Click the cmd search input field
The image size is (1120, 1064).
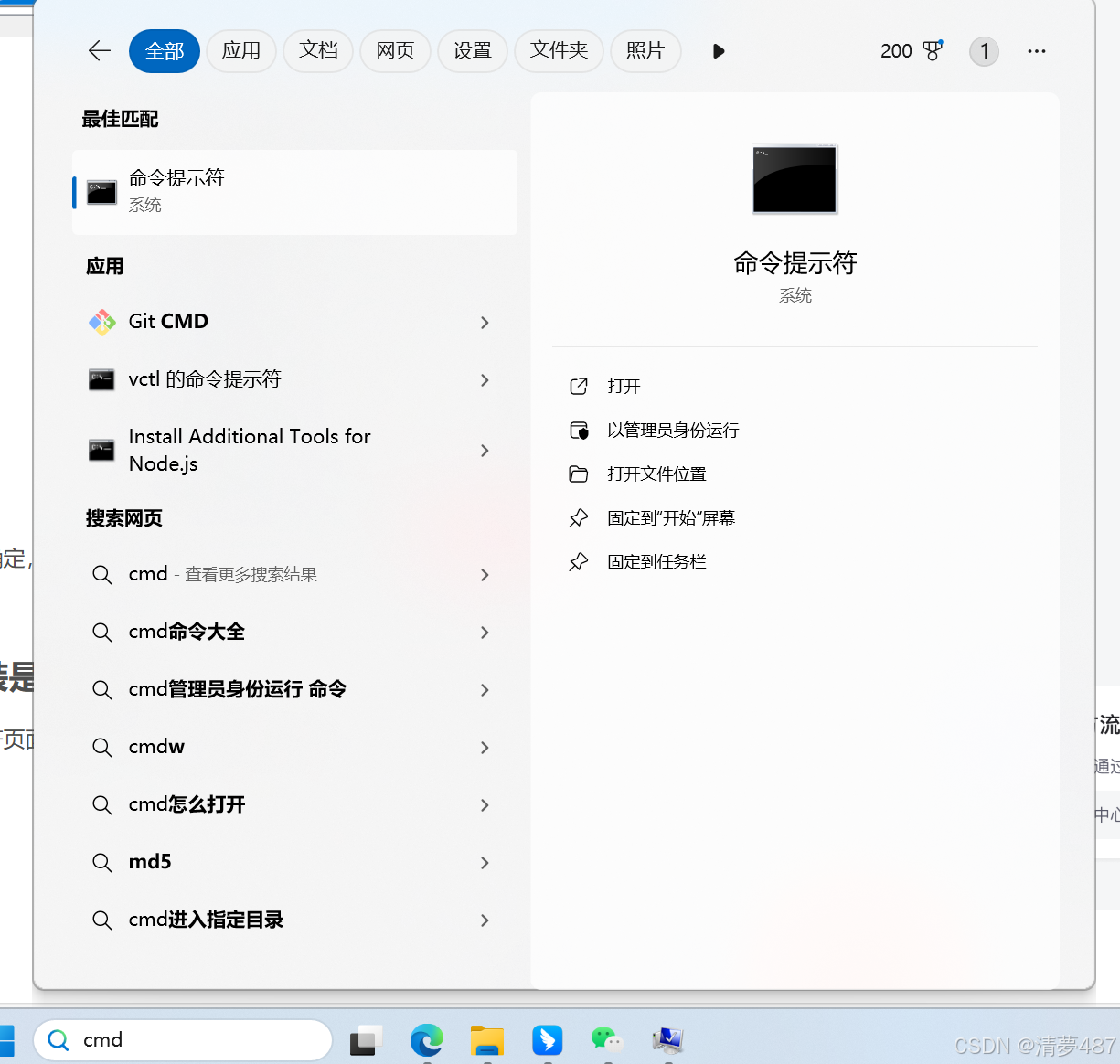pos(183,1040)
